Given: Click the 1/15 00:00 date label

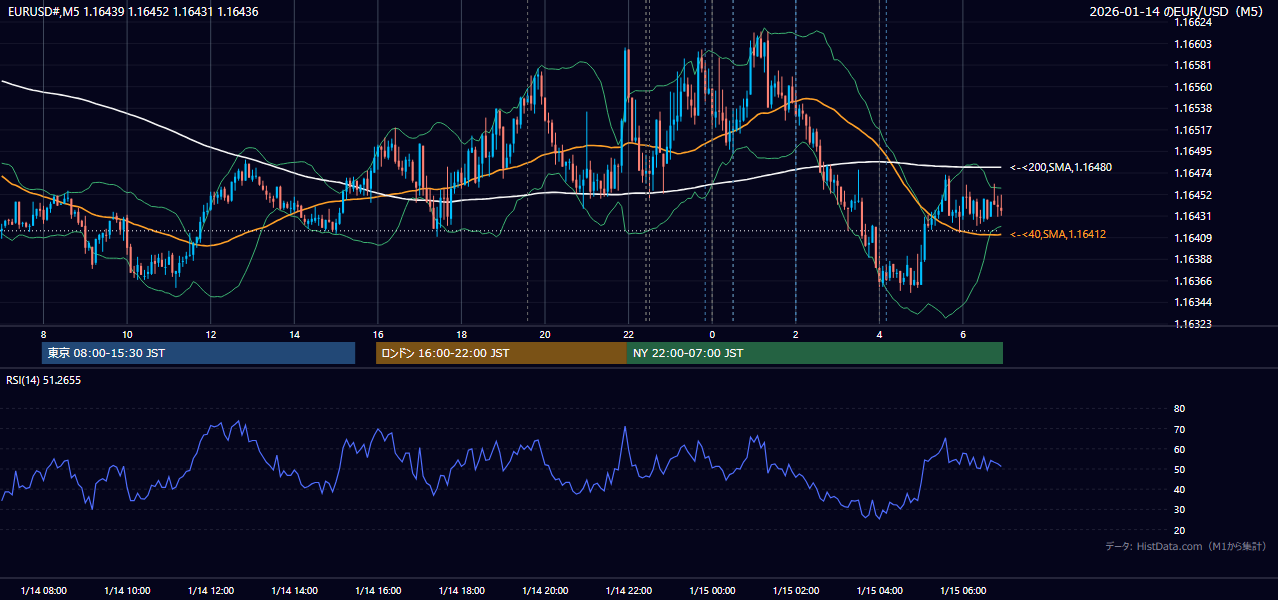Looking at the screenshot, I should [712, 591].
